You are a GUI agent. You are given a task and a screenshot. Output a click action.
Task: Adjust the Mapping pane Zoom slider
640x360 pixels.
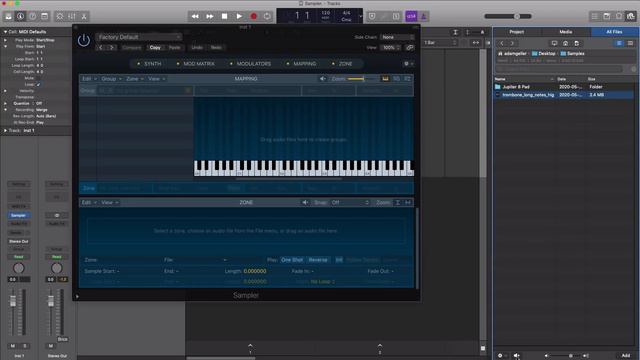pyautogui.click(x=361, y=79)
